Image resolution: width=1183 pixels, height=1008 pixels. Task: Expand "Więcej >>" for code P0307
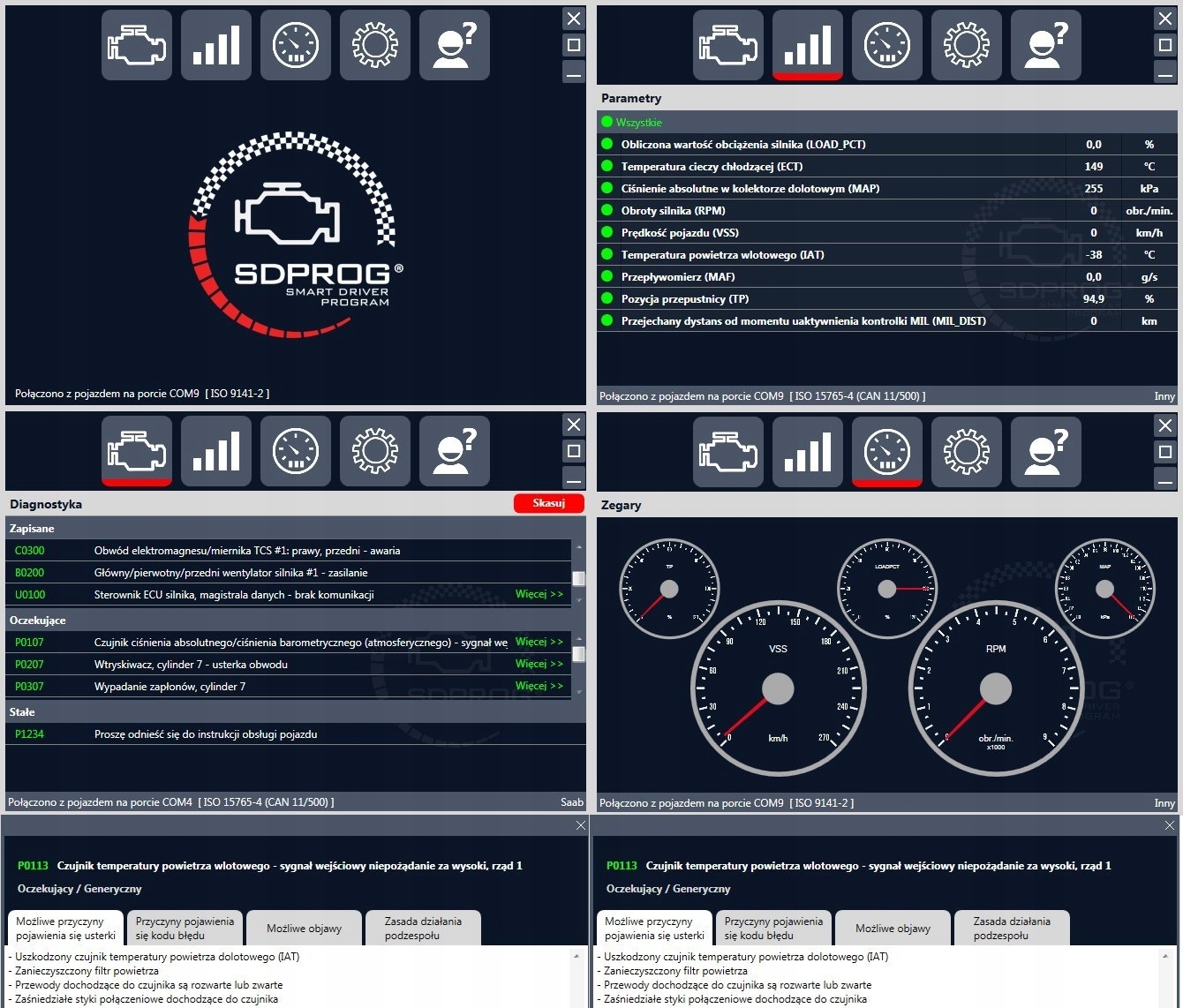(x=539, y=686)
